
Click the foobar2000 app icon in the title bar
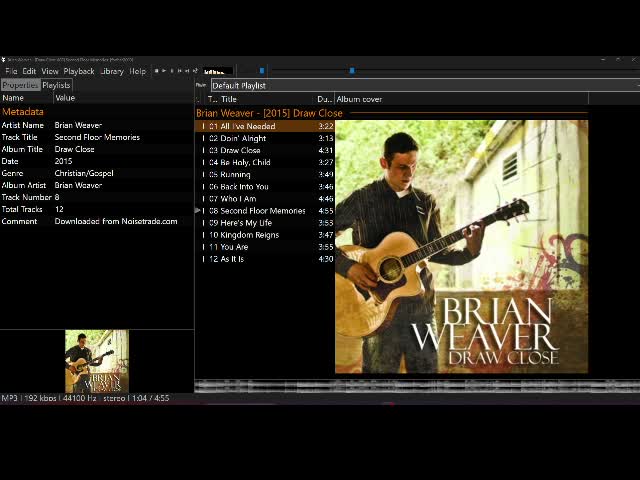point(3,60)
